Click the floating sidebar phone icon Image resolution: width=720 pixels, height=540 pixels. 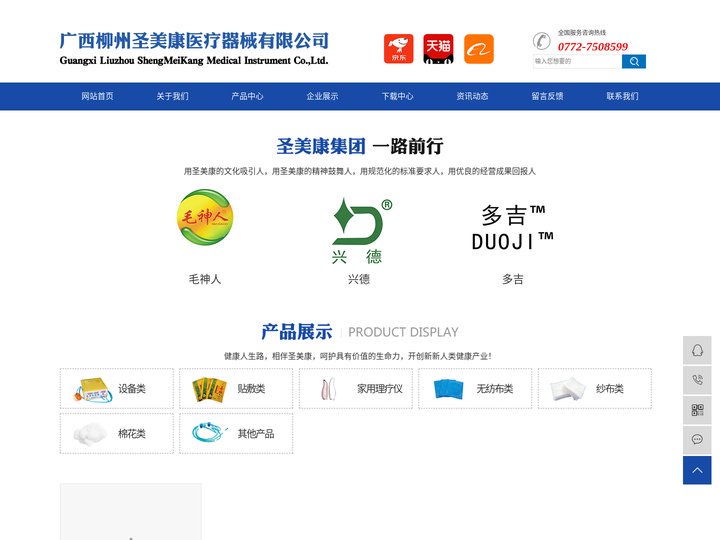click(x=697, y=380)
